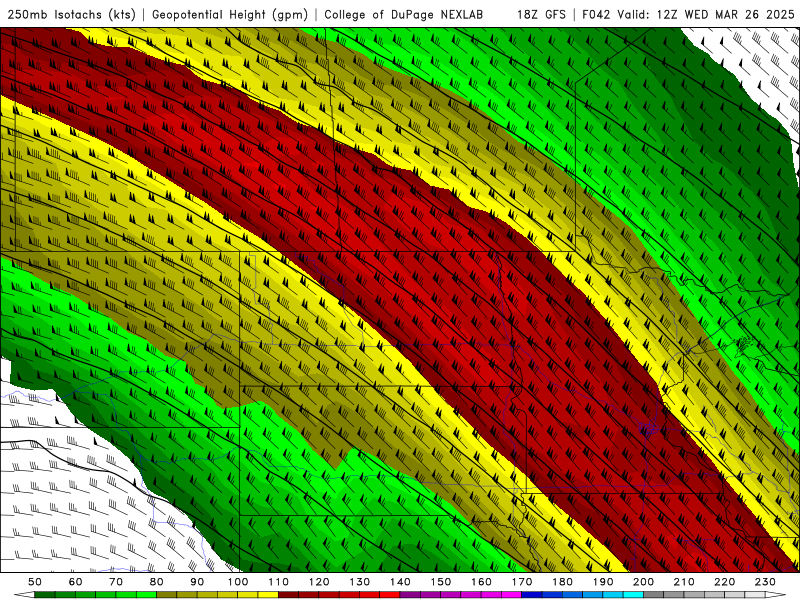Image resolution: width=800 pixels, height=600 pixels.
Task: Click the '190' legend scale value
Action: [x=603, y=582]
